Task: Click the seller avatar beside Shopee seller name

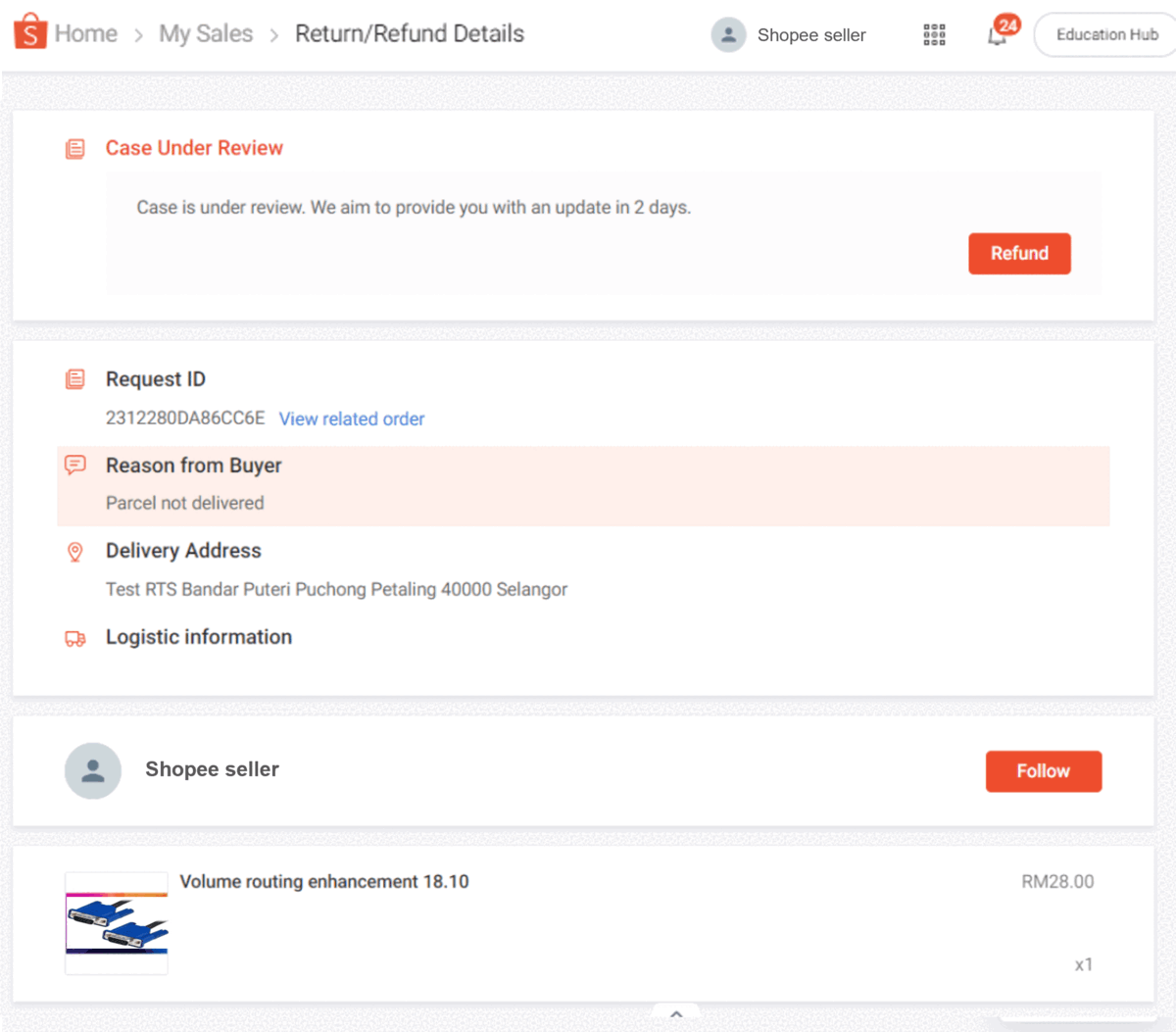Action: coord(93,771)
